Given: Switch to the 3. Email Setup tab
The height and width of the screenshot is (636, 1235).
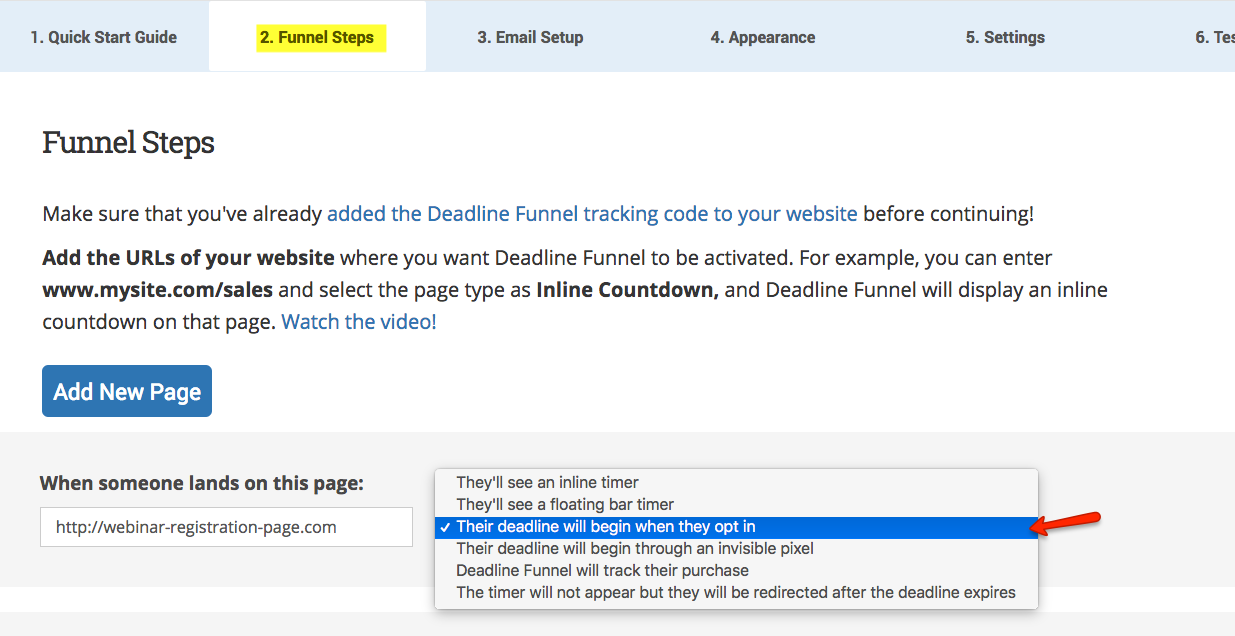Looking at the screenshot, I should click(x=530, y=37).
